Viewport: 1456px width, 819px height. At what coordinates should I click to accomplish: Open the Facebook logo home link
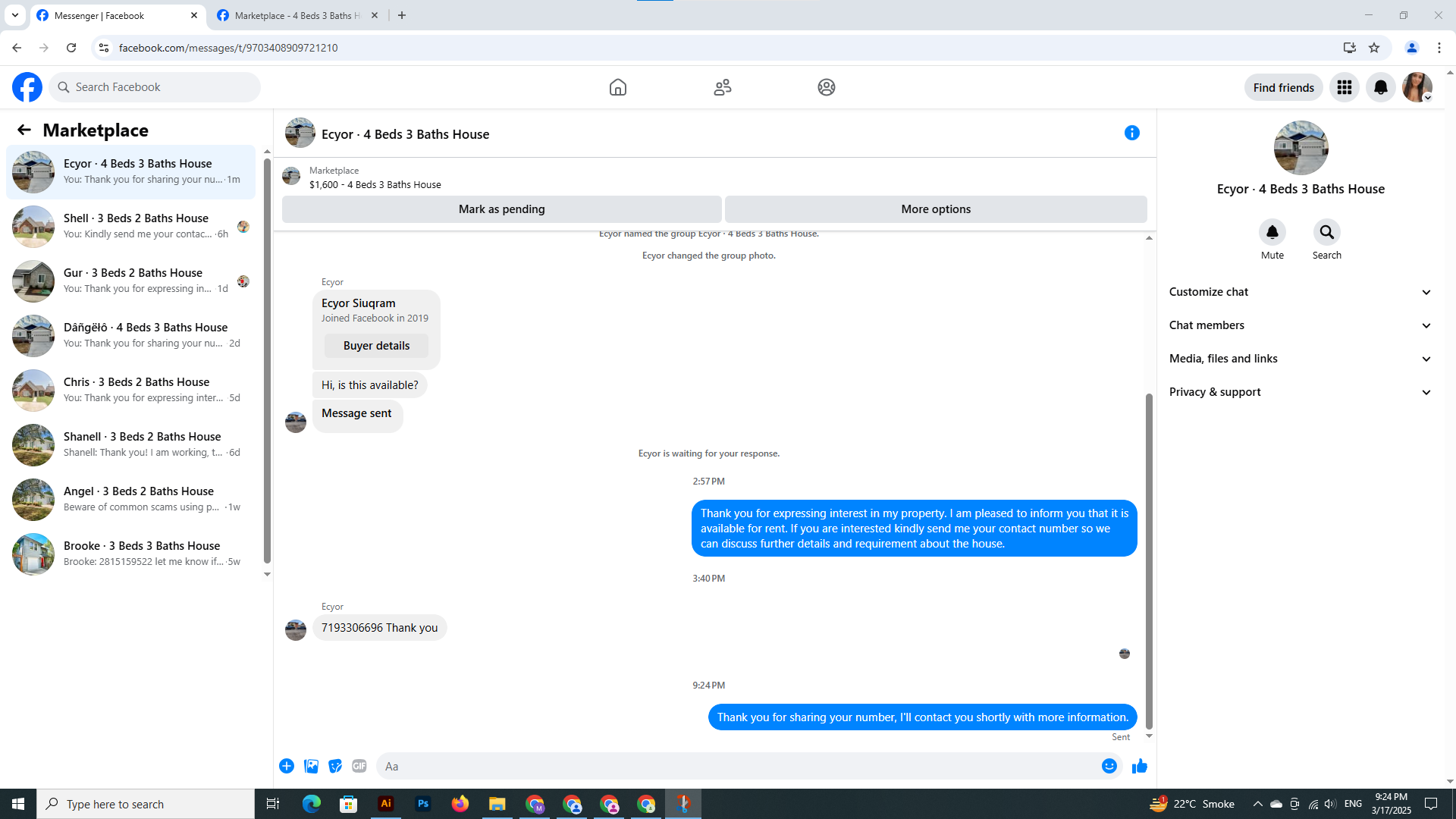coord(27,87)
